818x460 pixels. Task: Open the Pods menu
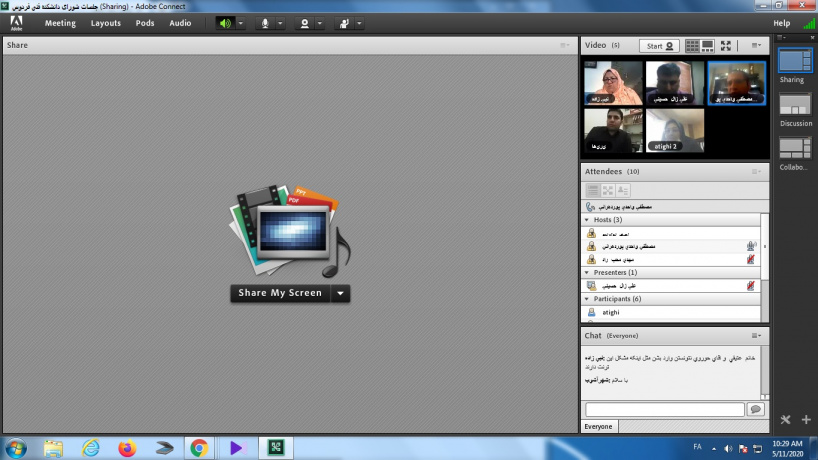point(145,23)
